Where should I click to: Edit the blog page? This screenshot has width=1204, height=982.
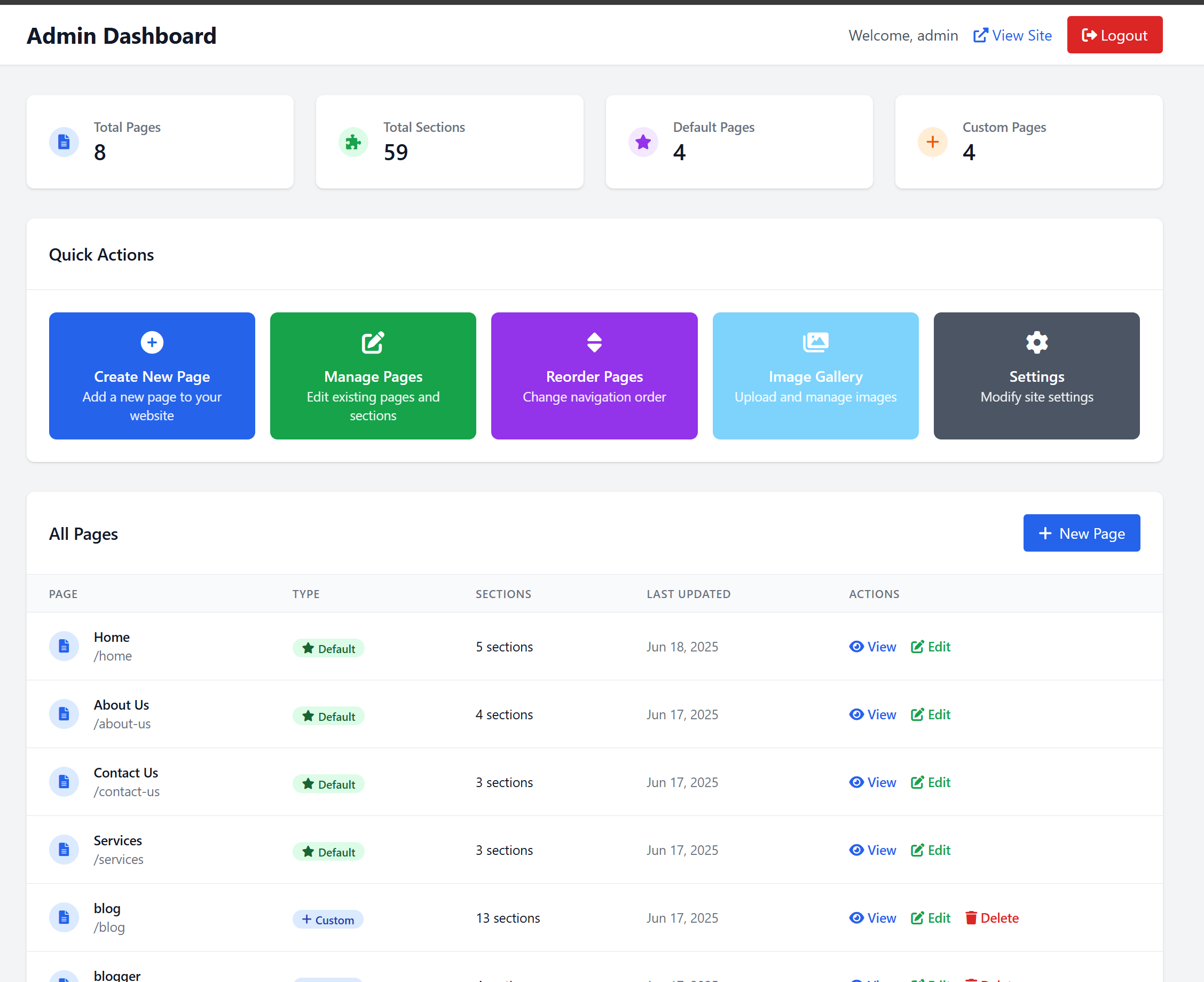pyautogui.click(x=931, y=918)
